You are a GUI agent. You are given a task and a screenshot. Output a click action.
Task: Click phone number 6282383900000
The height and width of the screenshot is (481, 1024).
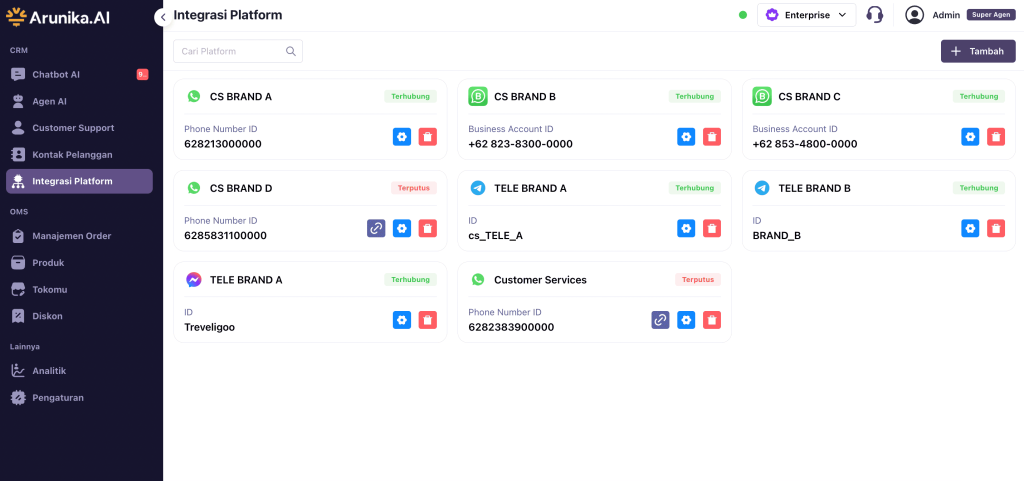tap(511, 327)
